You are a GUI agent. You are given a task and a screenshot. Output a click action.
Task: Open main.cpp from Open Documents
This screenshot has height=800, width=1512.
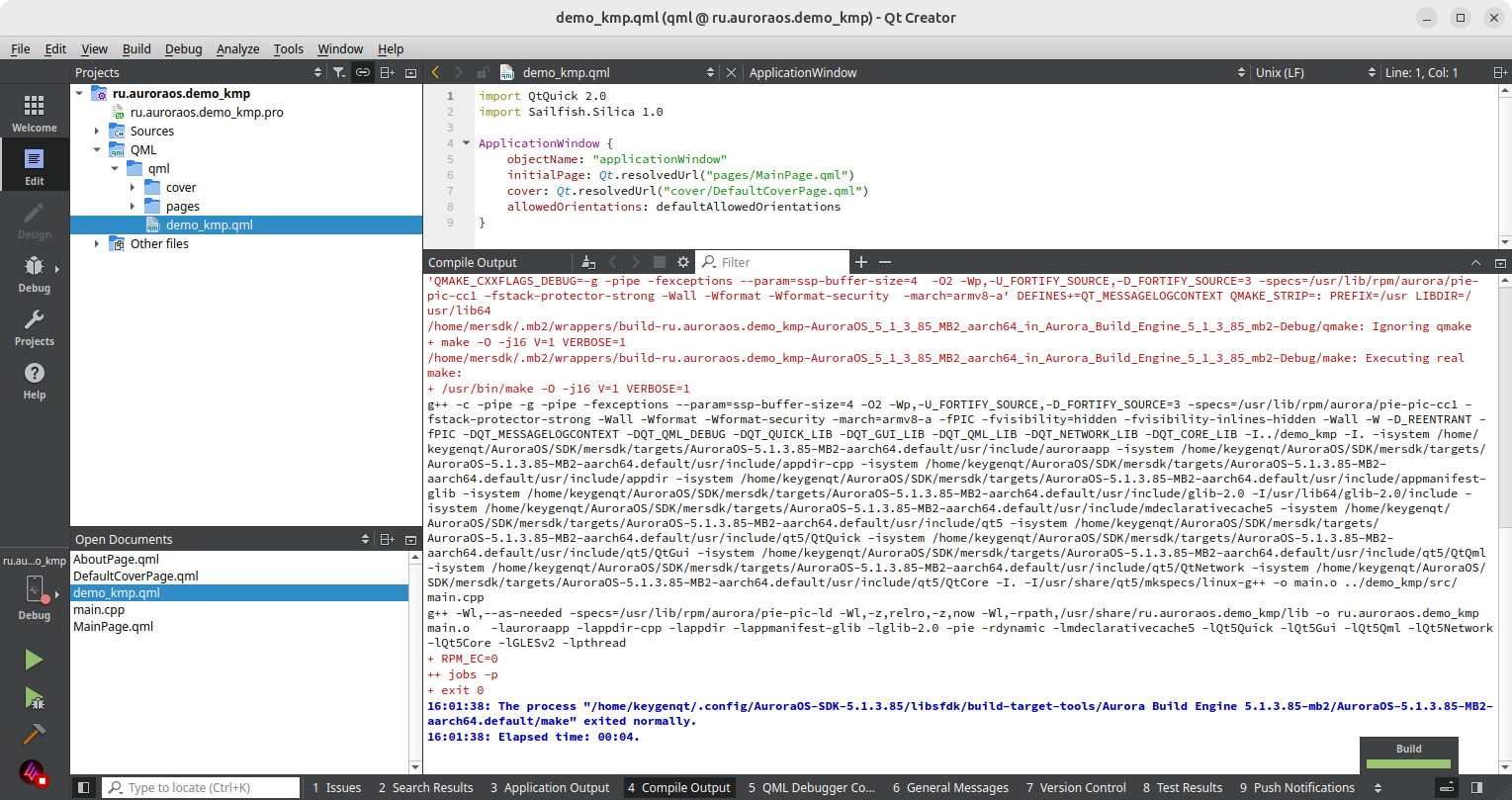[99, 610]
